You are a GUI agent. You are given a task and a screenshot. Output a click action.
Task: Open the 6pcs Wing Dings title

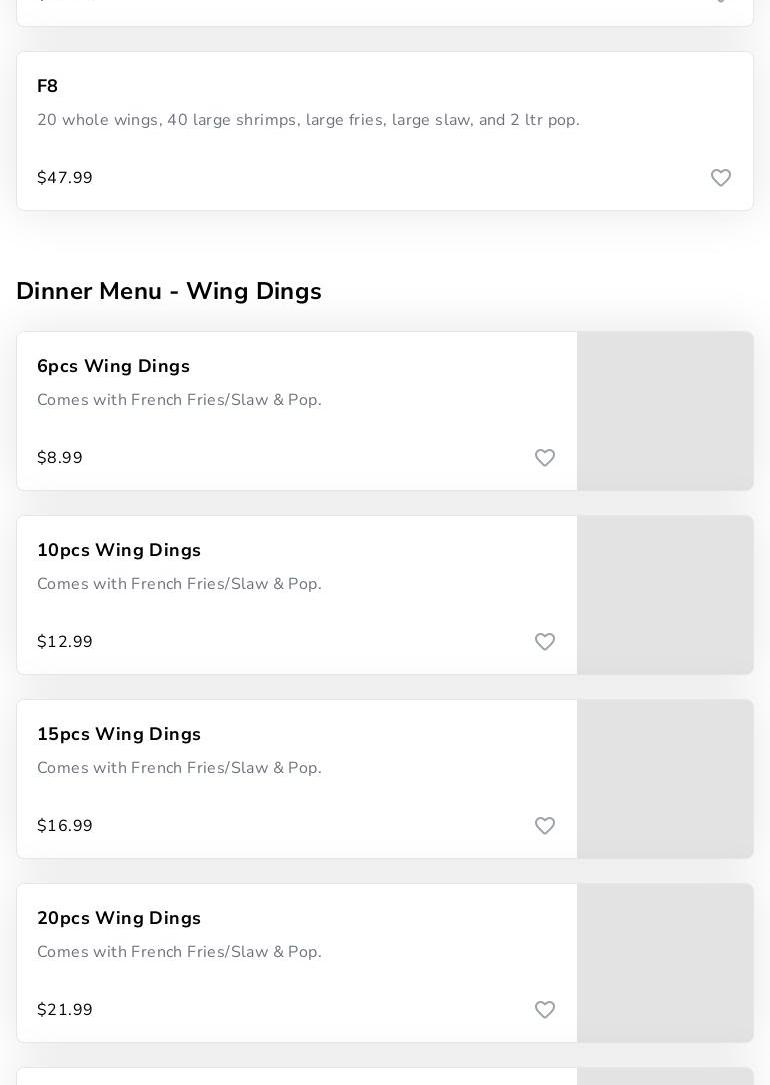[x=113, y=367]
